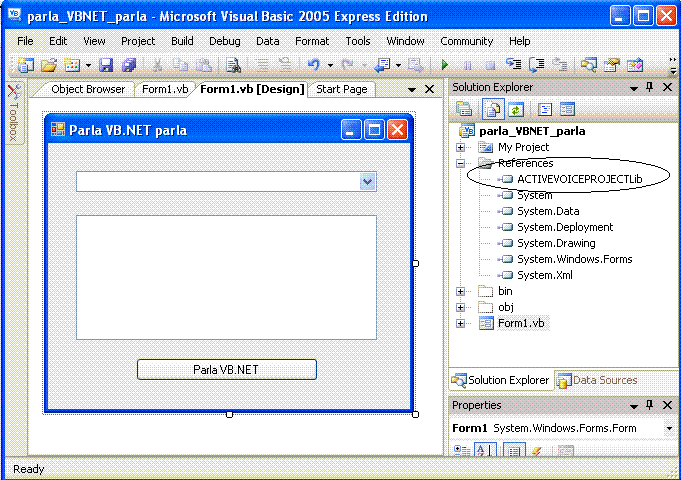Click the Find in files icon
Image resolution: width=681 pixels, height=480 pixels.
(233, 65)
